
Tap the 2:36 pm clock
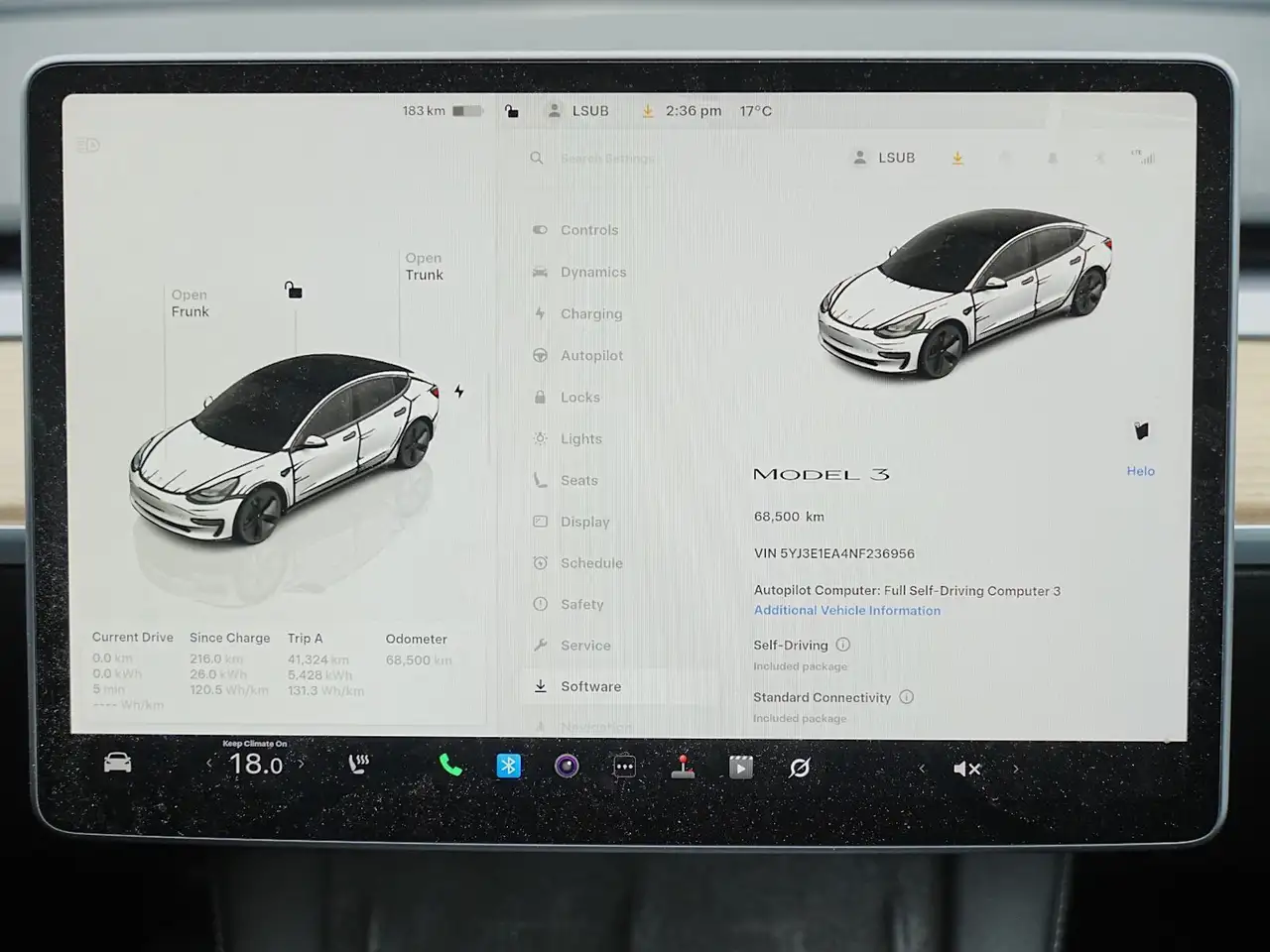click(694, 111)
